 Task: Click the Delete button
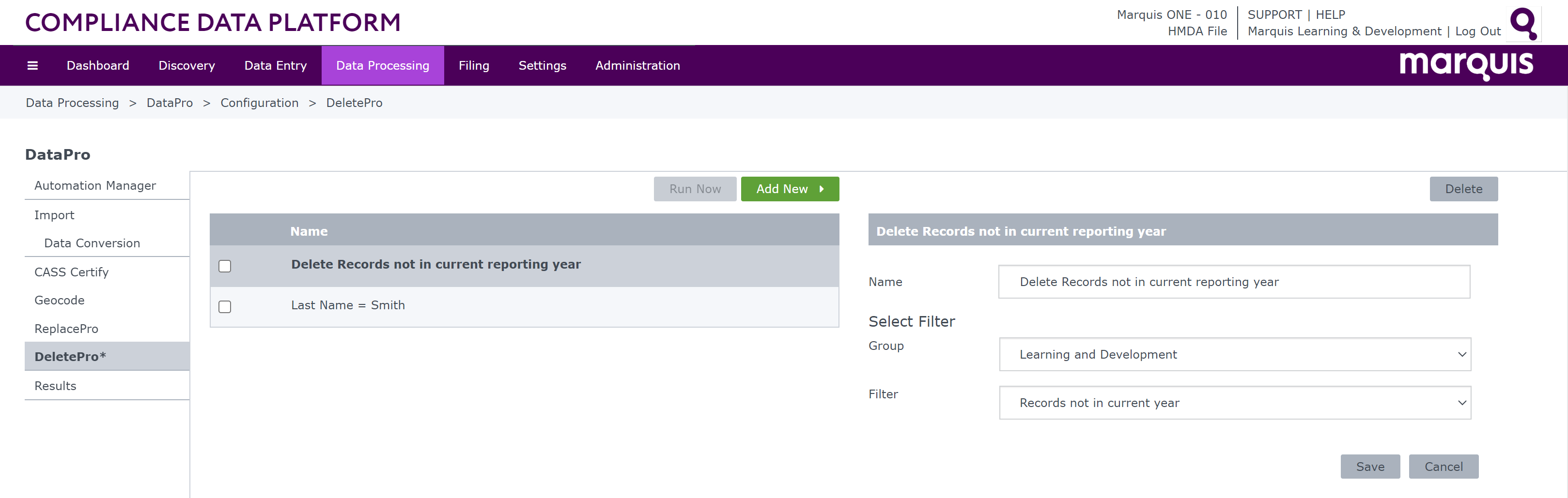coord(1463,189)
